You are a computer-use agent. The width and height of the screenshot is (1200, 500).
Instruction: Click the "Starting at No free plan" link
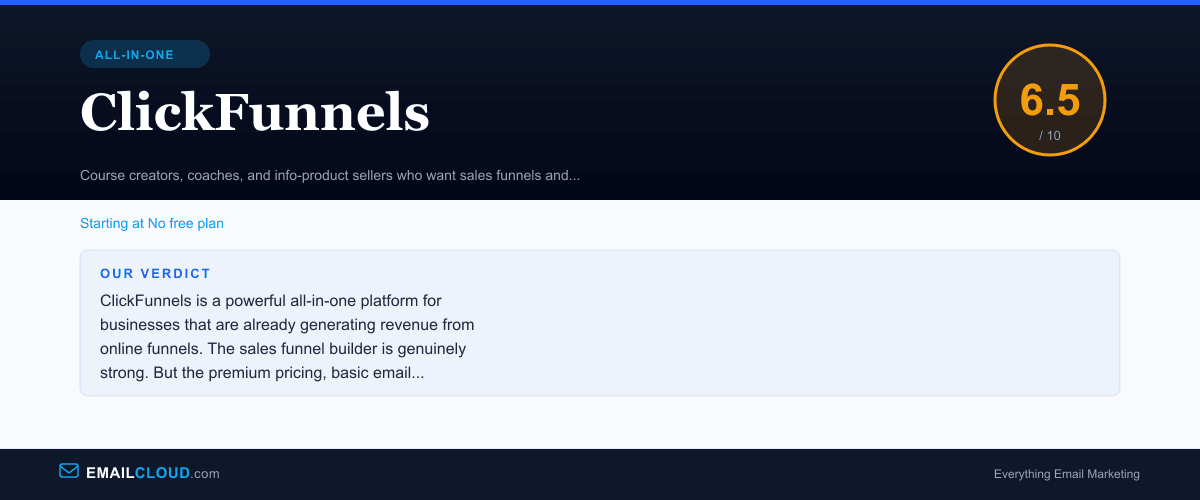click(152, 223)
